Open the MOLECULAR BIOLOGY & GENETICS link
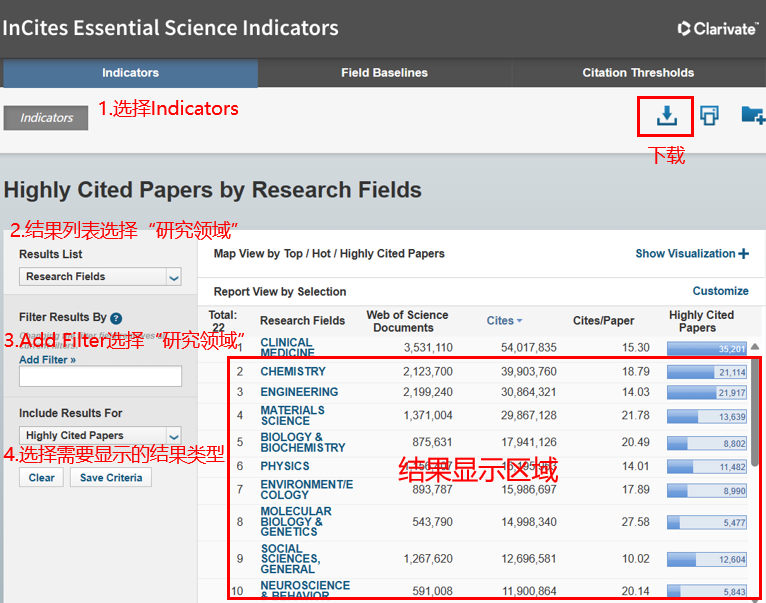The width and height of the screenshot is (766, 603). pos(296,521)
